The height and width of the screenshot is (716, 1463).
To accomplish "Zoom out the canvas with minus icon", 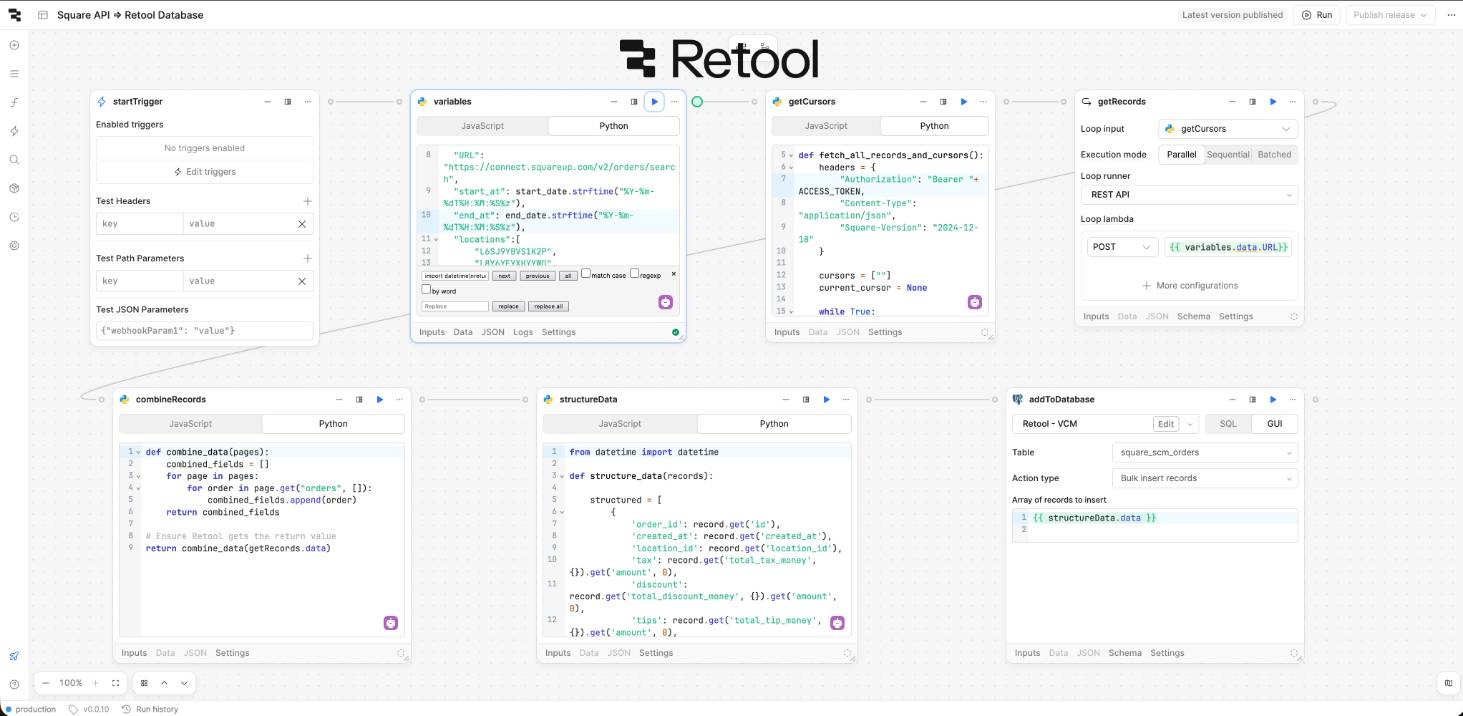I will pos(46,683).
